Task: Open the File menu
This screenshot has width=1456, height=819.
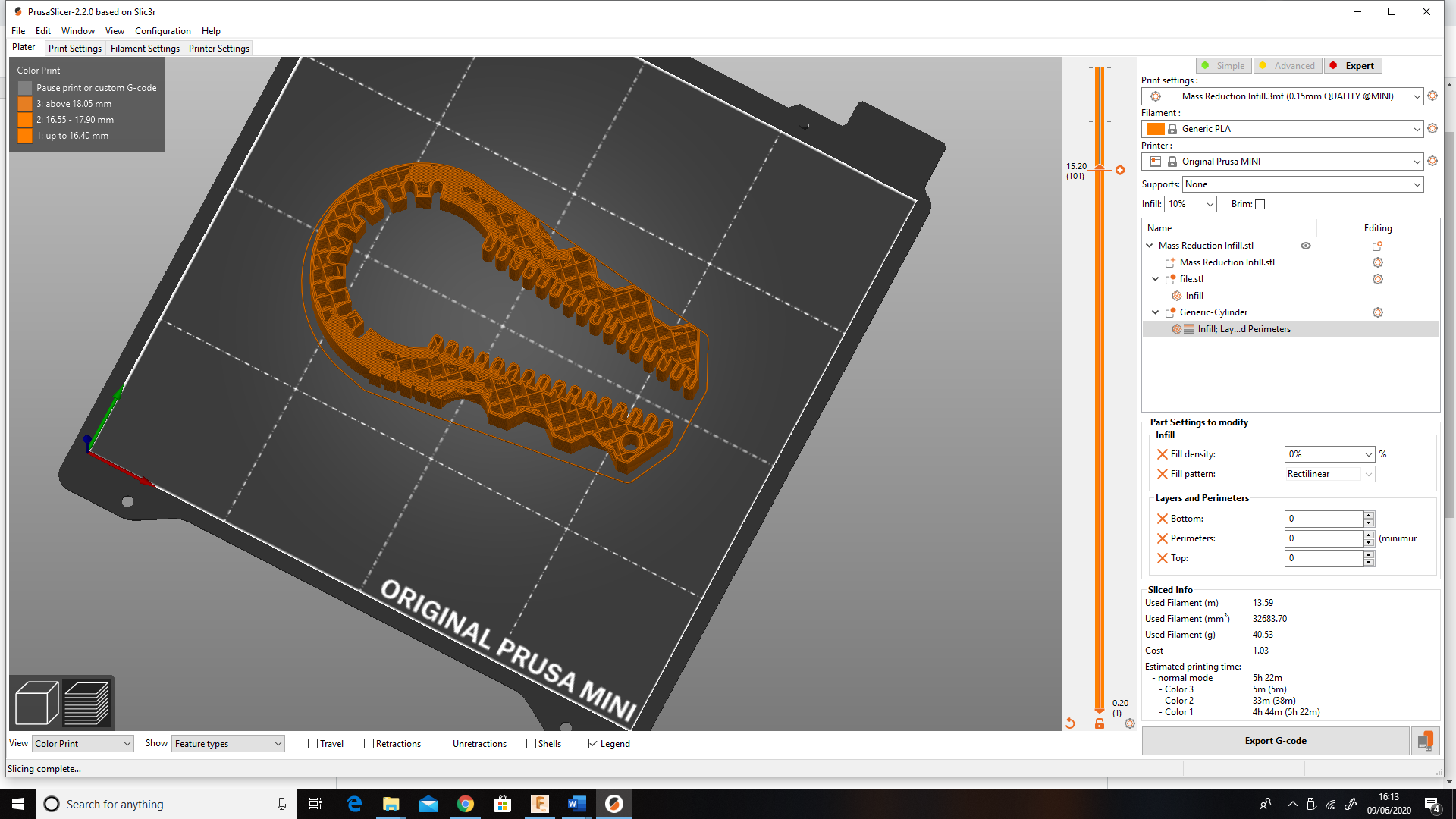Action: [18, 31]
